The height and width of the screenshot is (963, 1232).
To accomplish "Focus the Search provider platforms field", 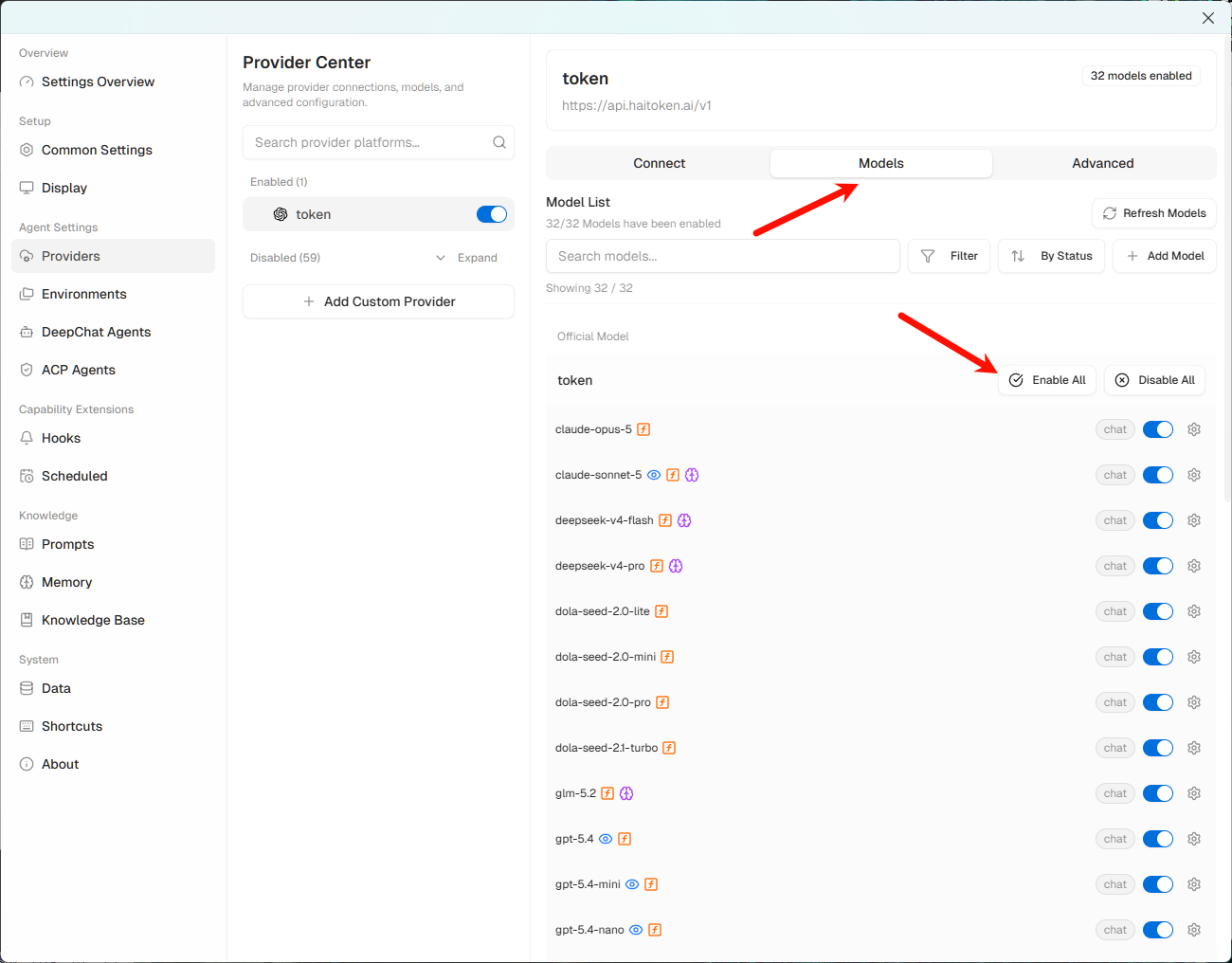I will [379, 142].
